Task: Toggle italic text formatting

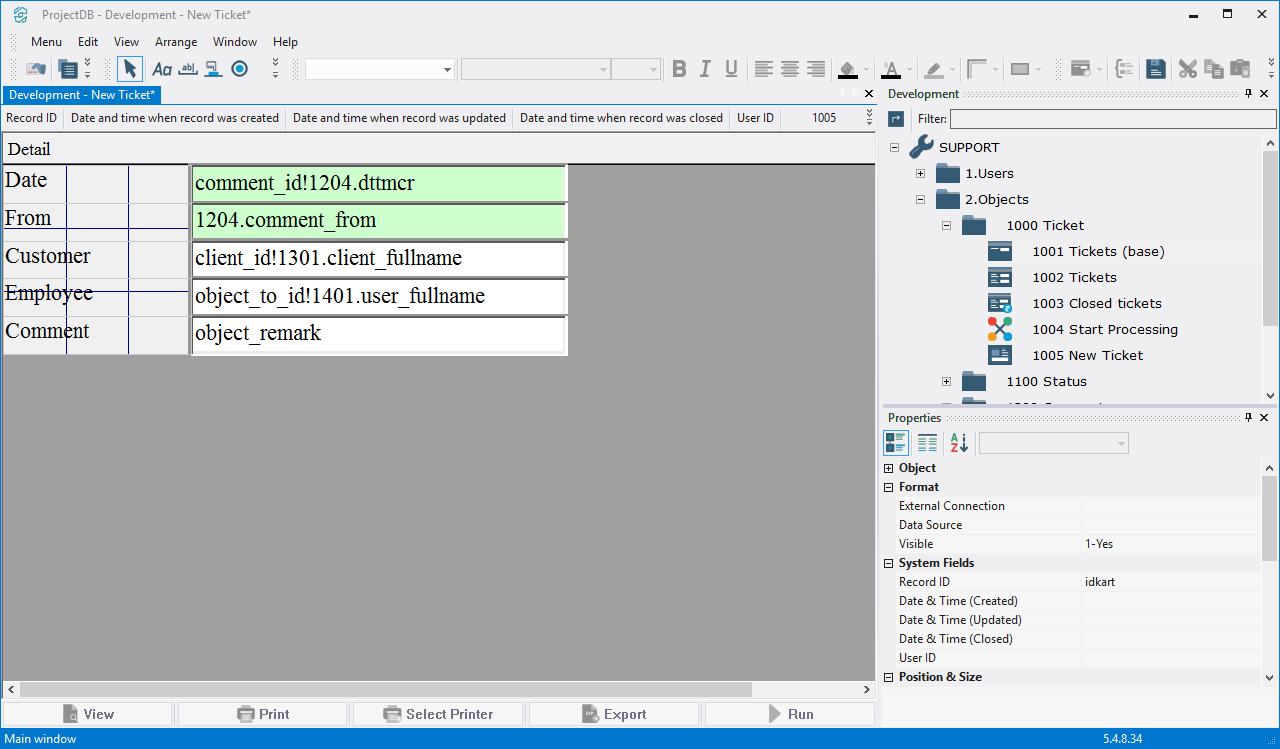Action: [705, 69]
